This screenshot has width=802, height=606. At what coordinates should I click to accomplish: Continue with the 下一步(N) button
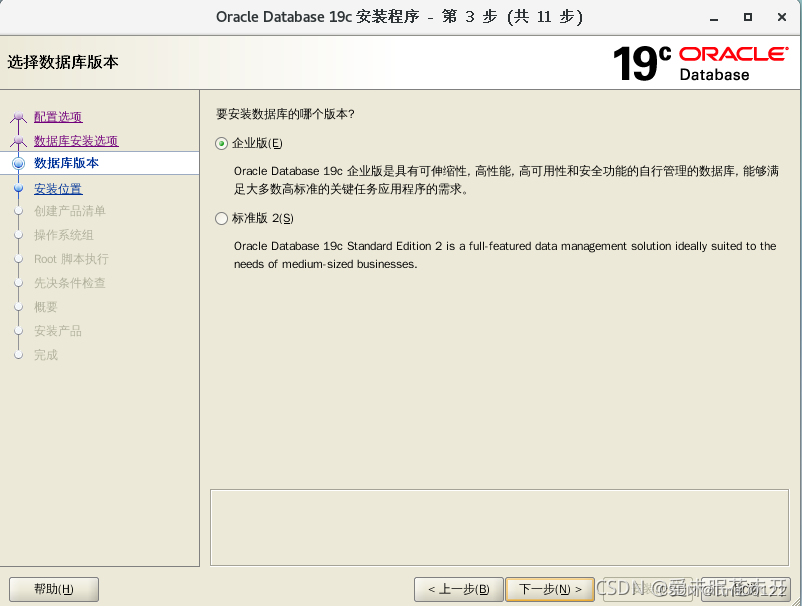(550, 590)
